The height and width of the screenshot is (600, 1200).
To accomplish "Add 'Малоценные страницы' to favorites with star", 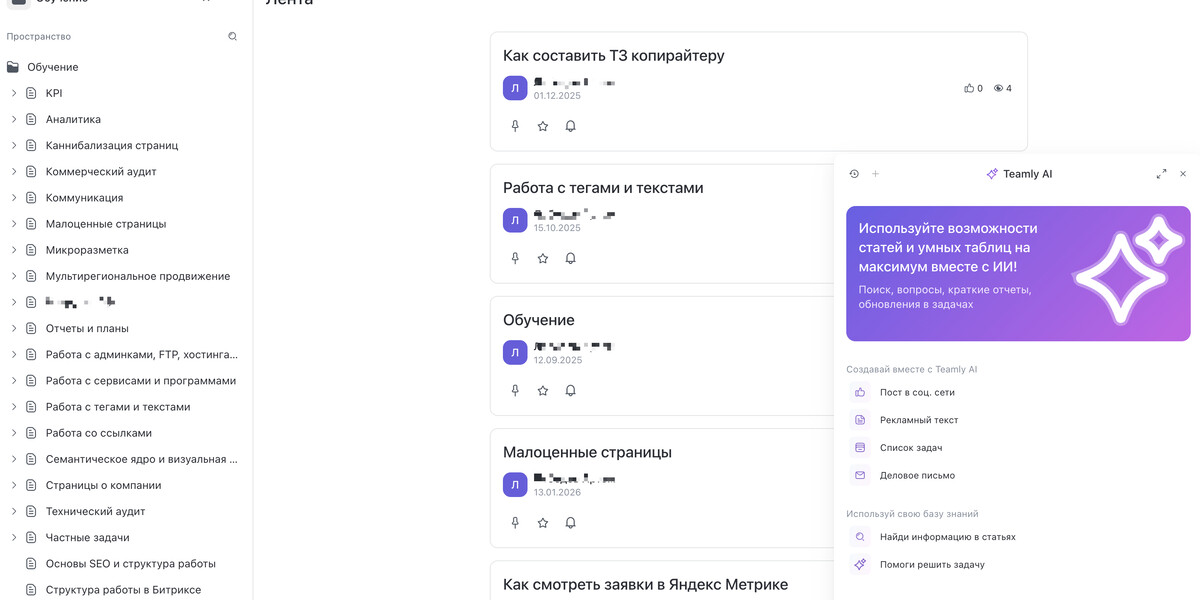I will [543, 523].
